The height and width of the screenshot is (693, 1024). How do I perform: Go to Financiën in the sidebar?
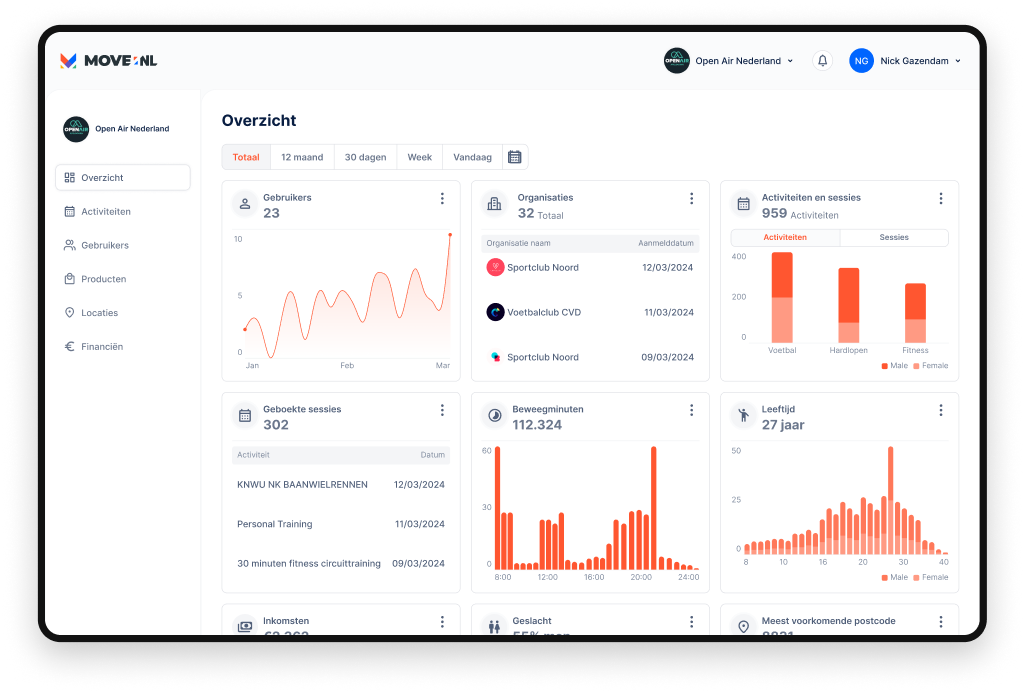(101, 347)
